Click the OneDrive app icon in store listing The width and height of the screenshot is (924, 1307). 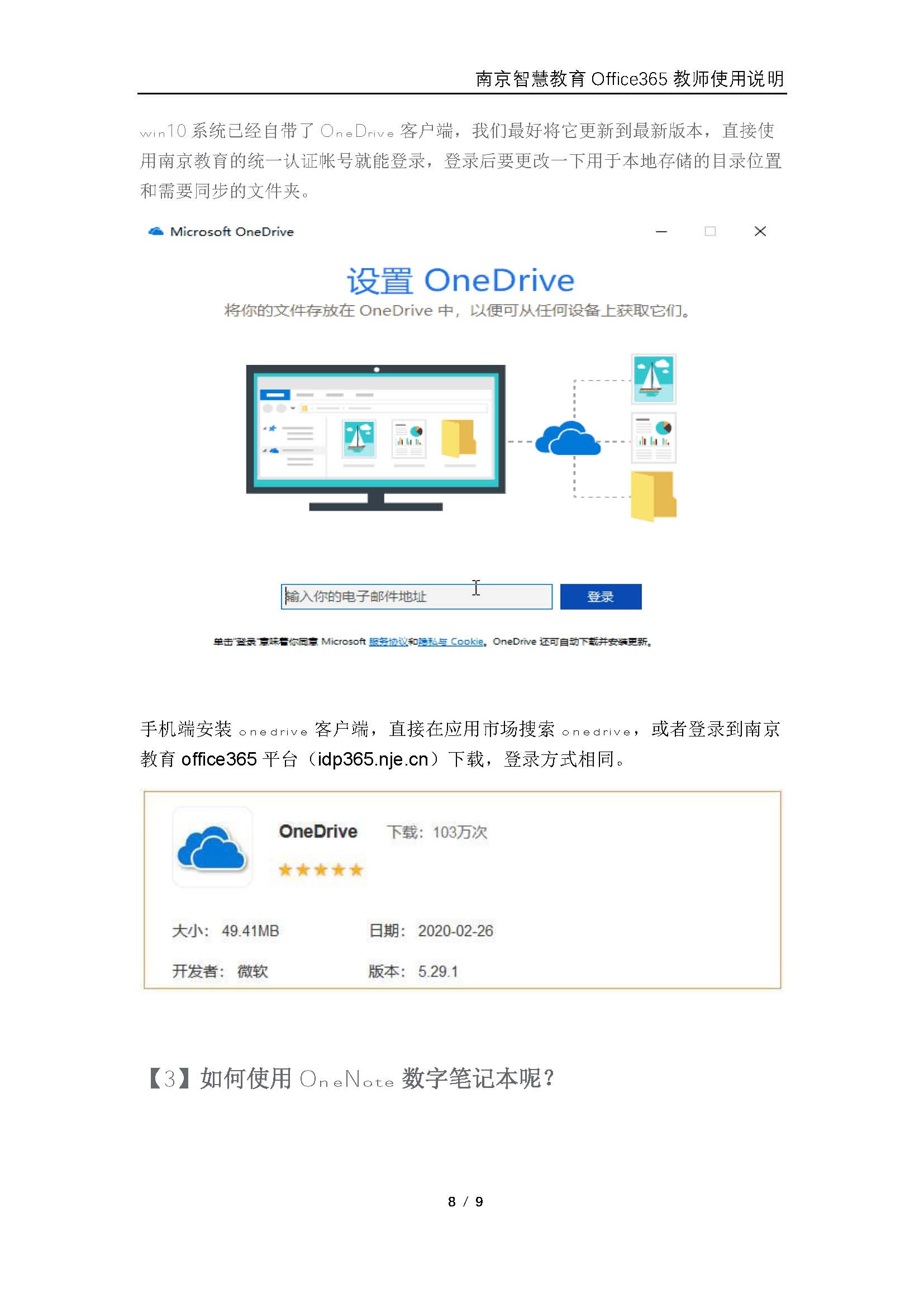click(x=212, y=848)
